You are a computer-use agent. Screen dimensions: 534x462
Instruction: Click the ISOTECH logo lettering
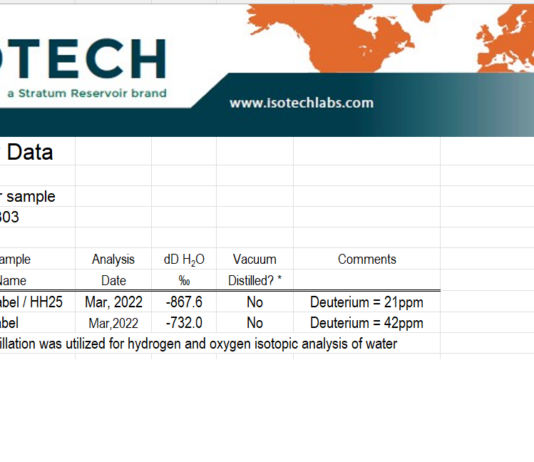click(83, 59)
